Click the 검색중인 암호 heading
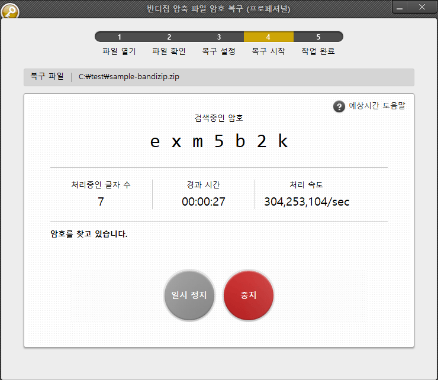The height and width of the screenshot is (380, 438). (219, 118)
